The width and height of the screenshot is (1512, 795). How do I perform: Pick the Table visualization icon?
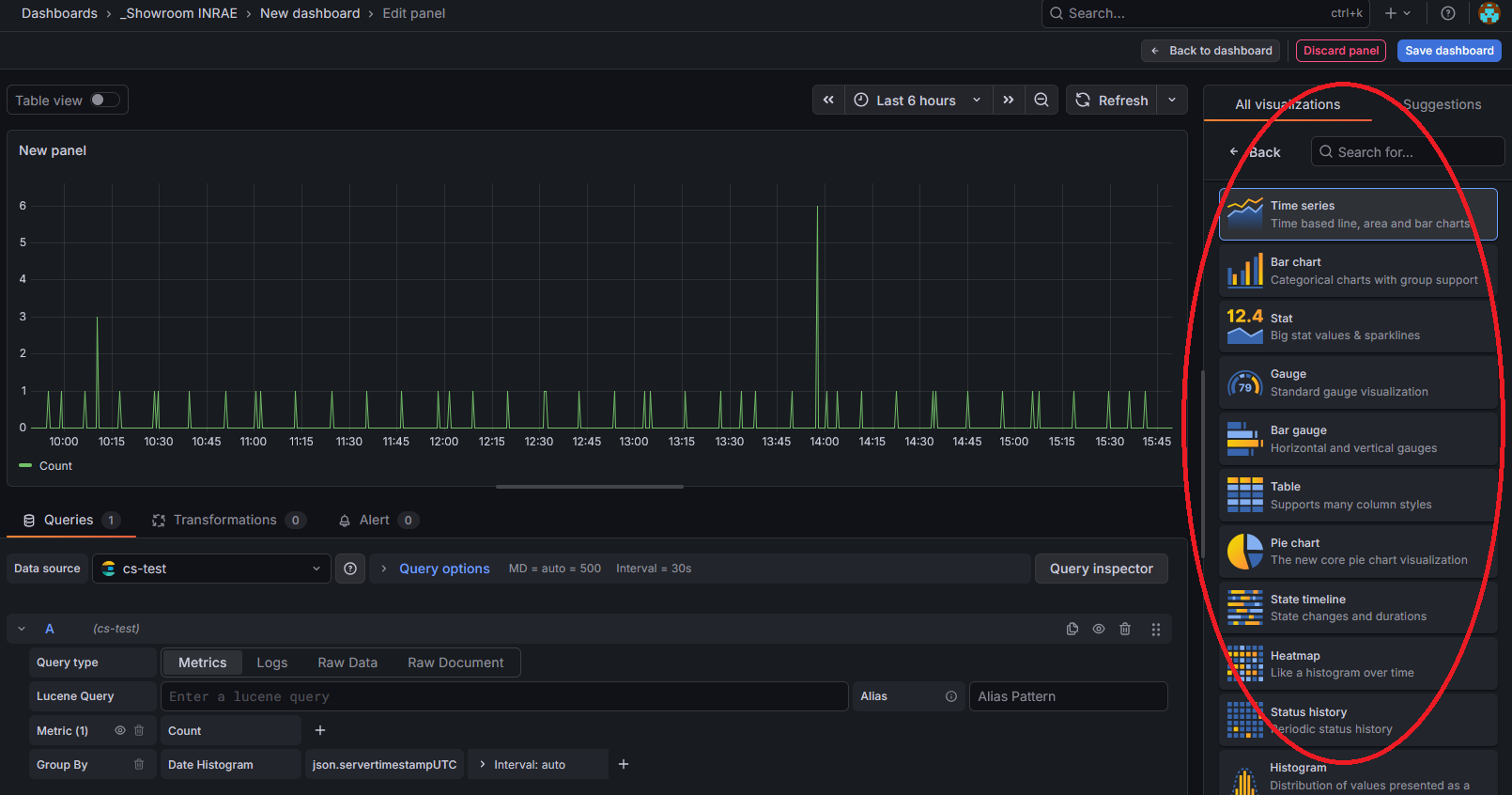coord(1245,495)
